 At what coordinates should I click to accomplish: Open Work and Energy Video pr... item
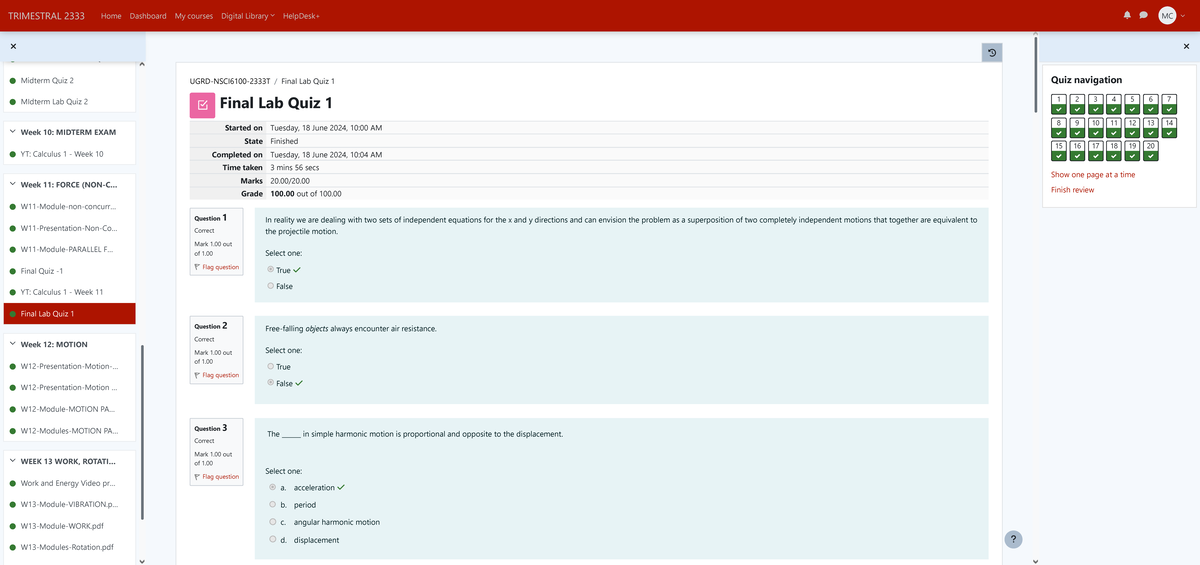point(69,483)
